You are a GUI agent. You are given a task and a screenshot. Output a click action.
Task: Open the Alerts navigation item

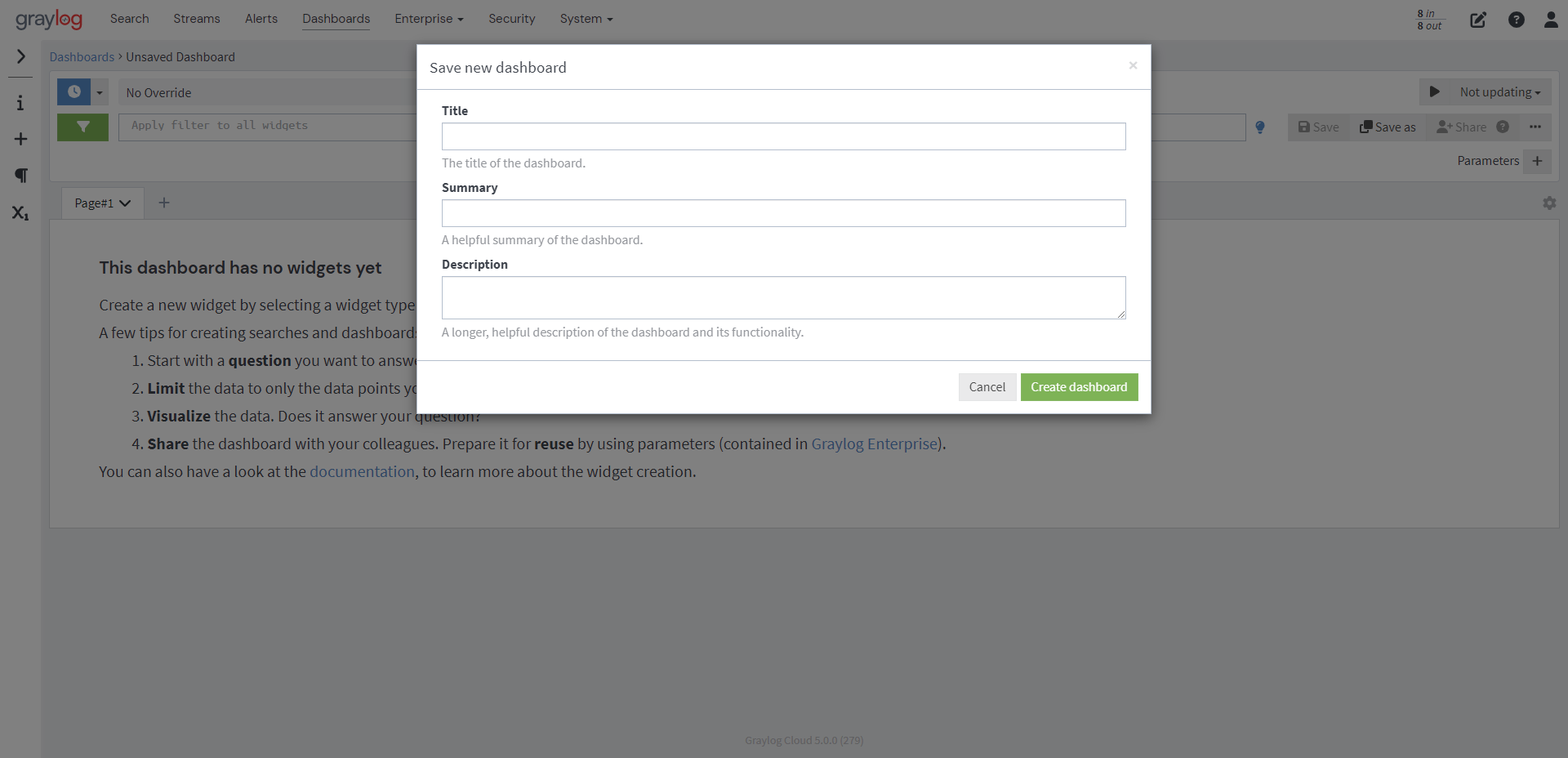(261, 19)
